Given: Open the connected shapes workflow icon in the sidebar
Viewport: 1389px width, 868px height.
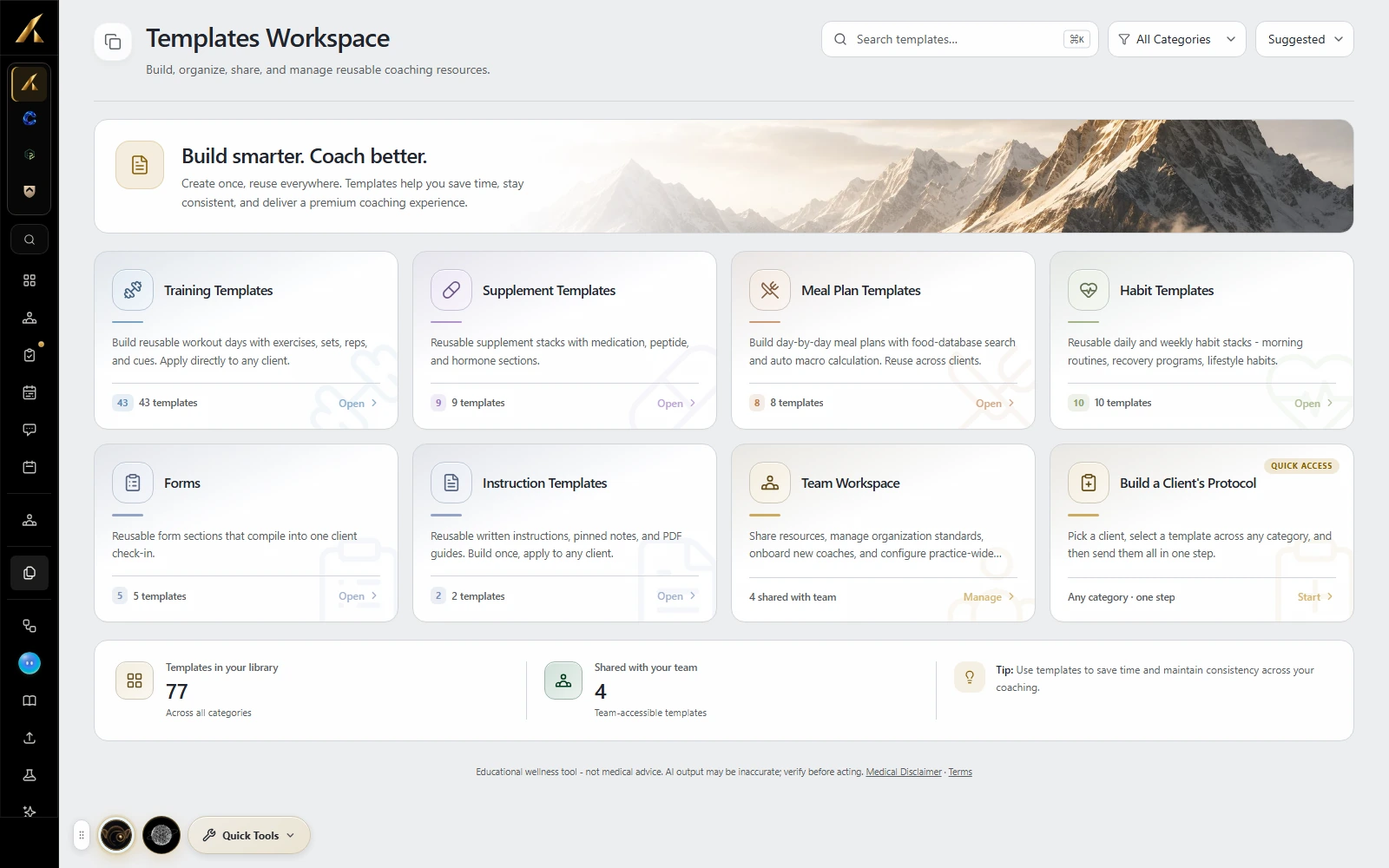Looking at the screenshot, I should click(30, 626).
